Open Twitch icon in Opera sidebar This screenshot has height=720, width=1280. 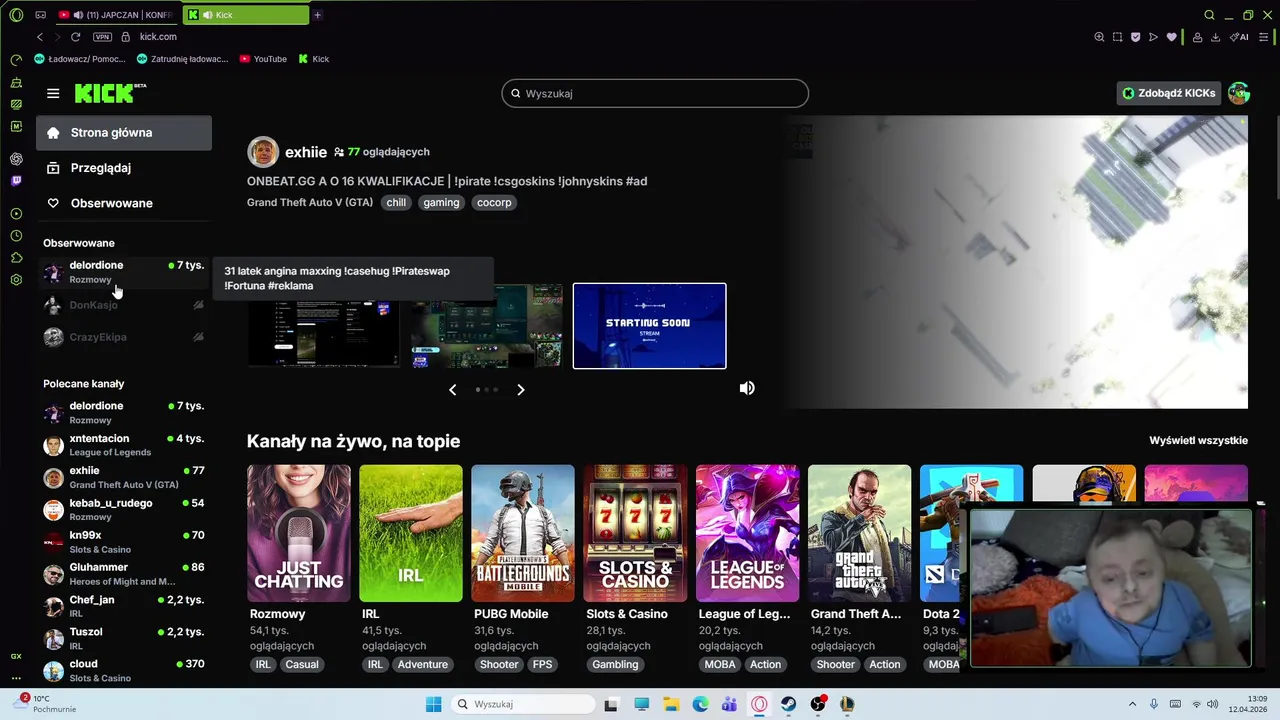coord(16,181)
